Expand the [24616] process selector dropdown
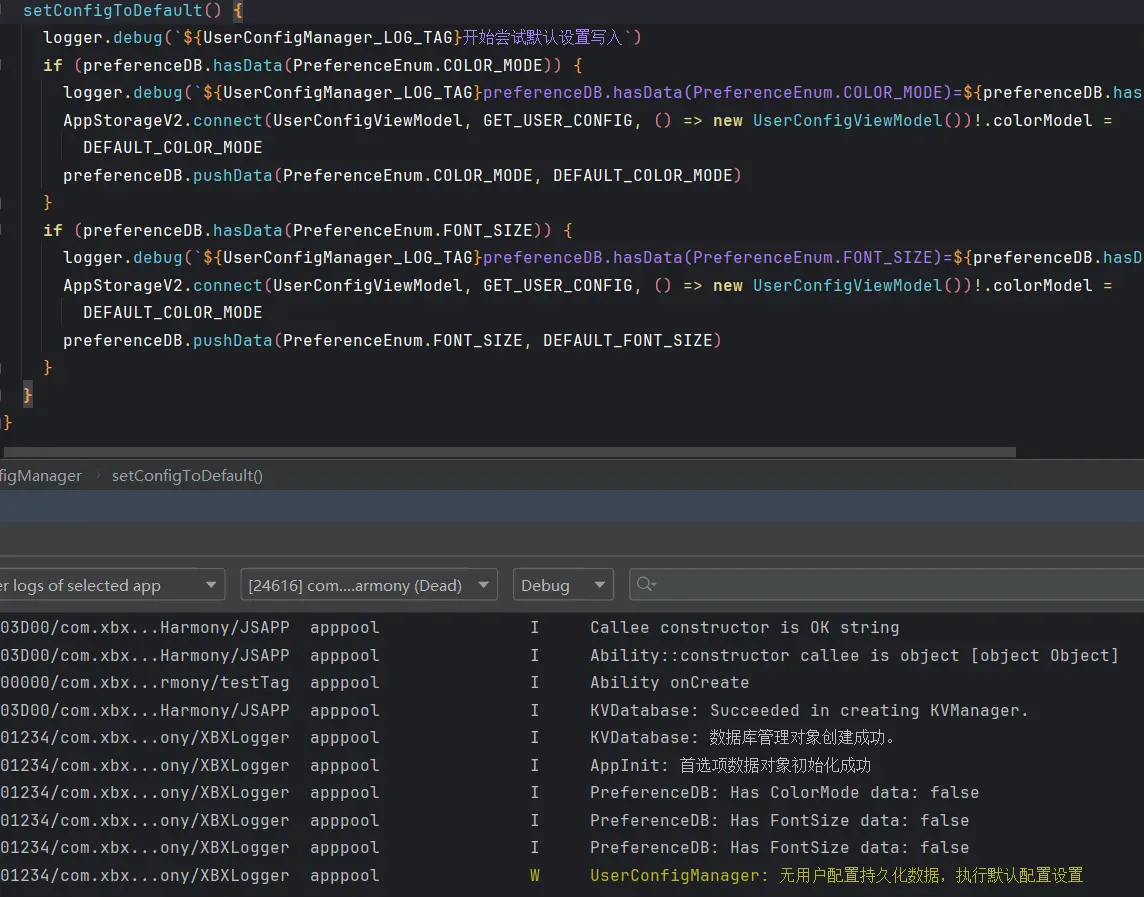This screenshot has height=897, width=1144. (x=368, y=585)
